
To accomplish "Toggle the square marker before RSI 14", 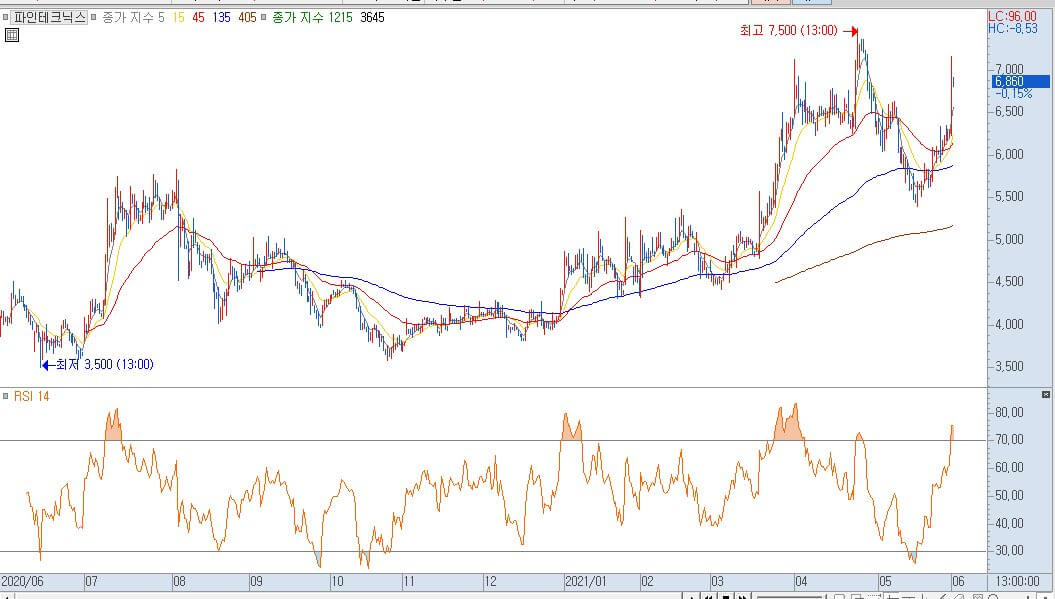I will point(5,396).
